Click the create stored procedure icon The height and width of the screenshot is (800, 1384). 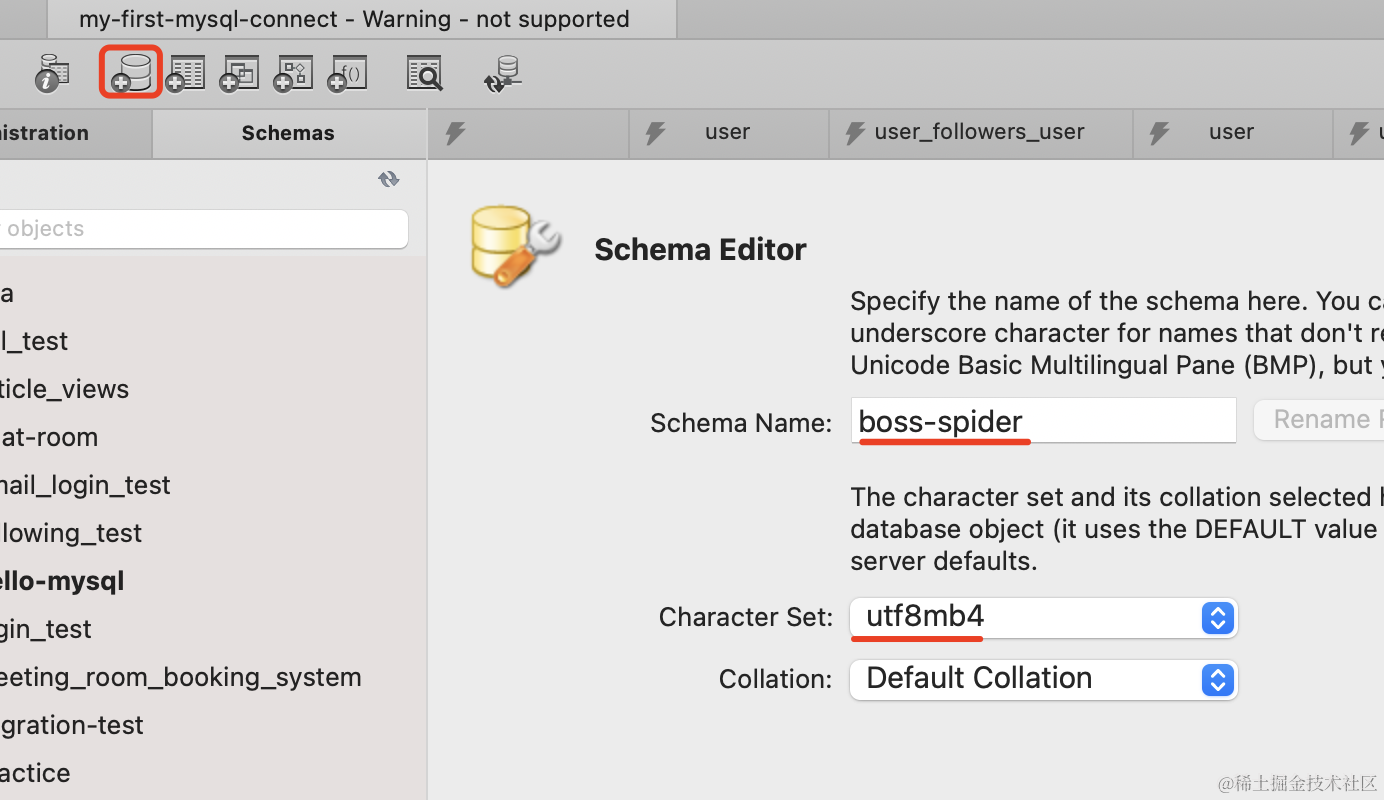tap(293, 74)
